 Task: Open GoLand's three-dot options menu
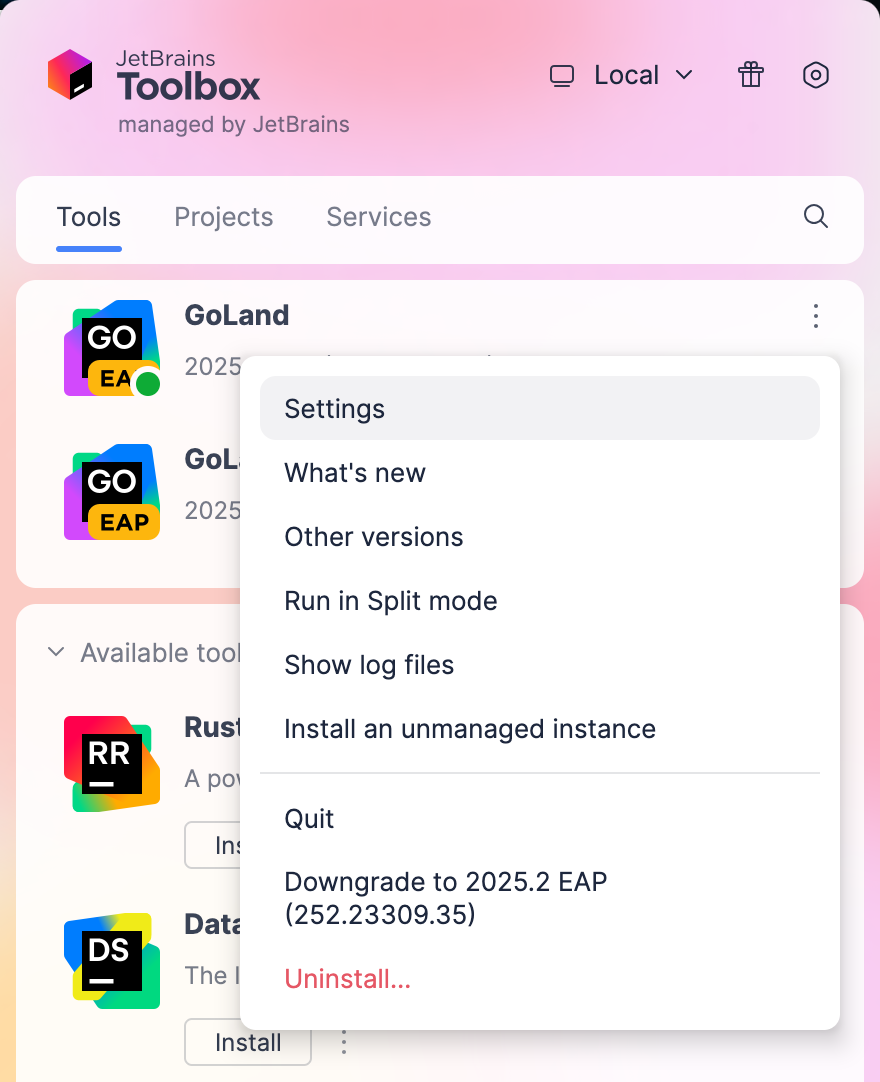pos(816,317)
